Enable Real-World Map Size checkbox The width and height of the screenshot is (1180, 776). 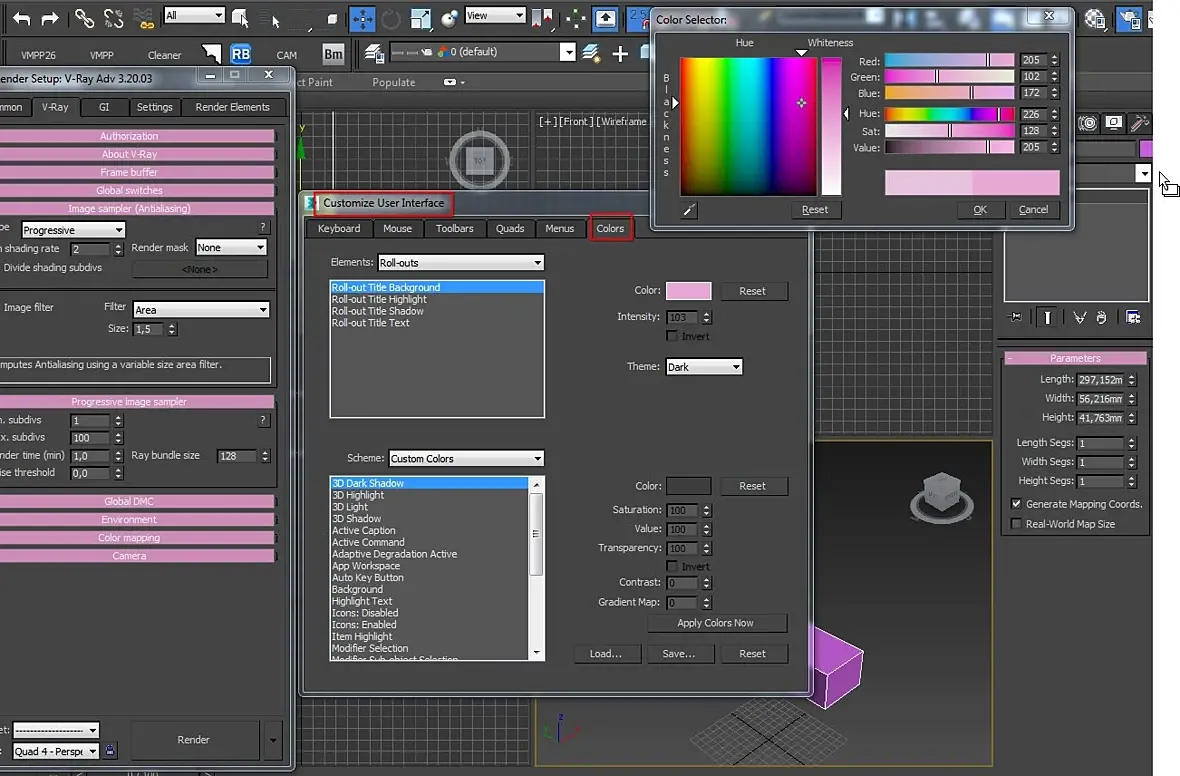pos(1016,524)
